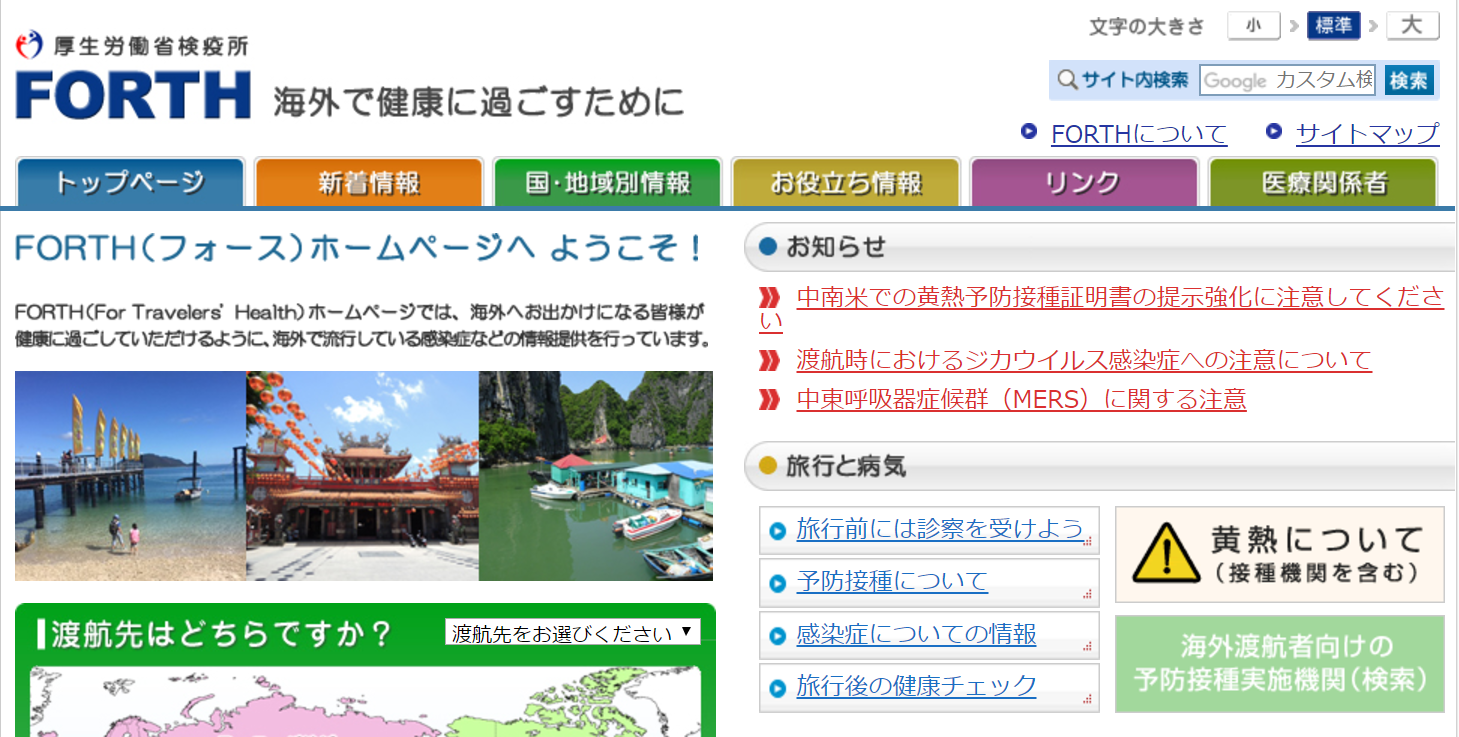1459x737 pixels.
Task: Click the FORTH quarantine station logo
Action: coord(133,78)
